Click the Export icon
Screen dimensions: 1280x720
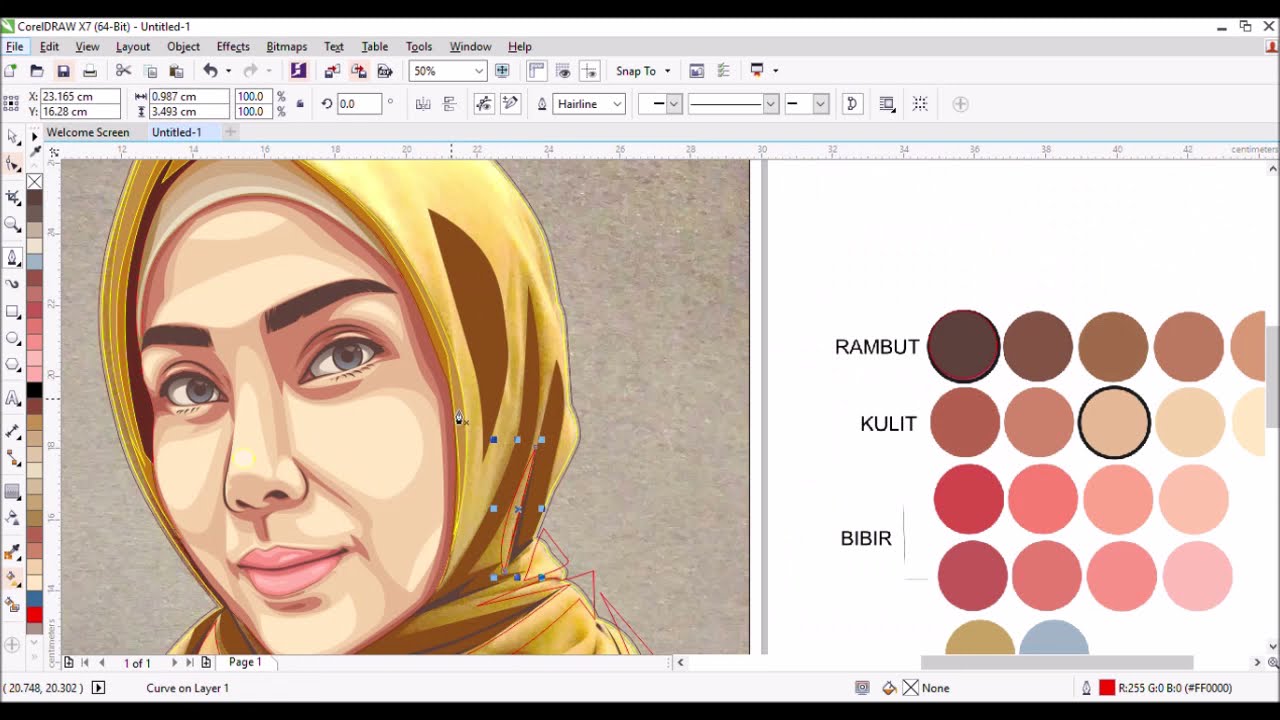click(x=358, y=71)
